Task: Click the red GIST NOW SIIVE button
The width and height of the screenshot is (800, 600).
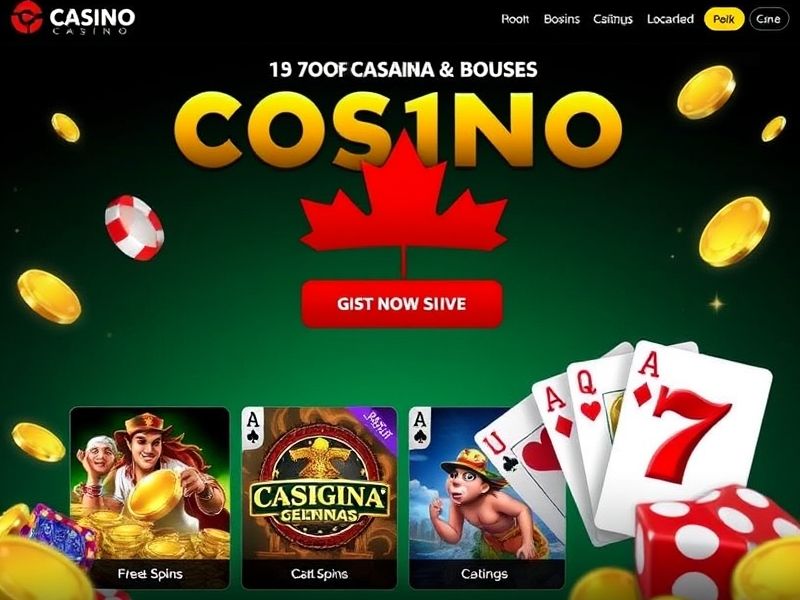Action: [x=402, y=304]
